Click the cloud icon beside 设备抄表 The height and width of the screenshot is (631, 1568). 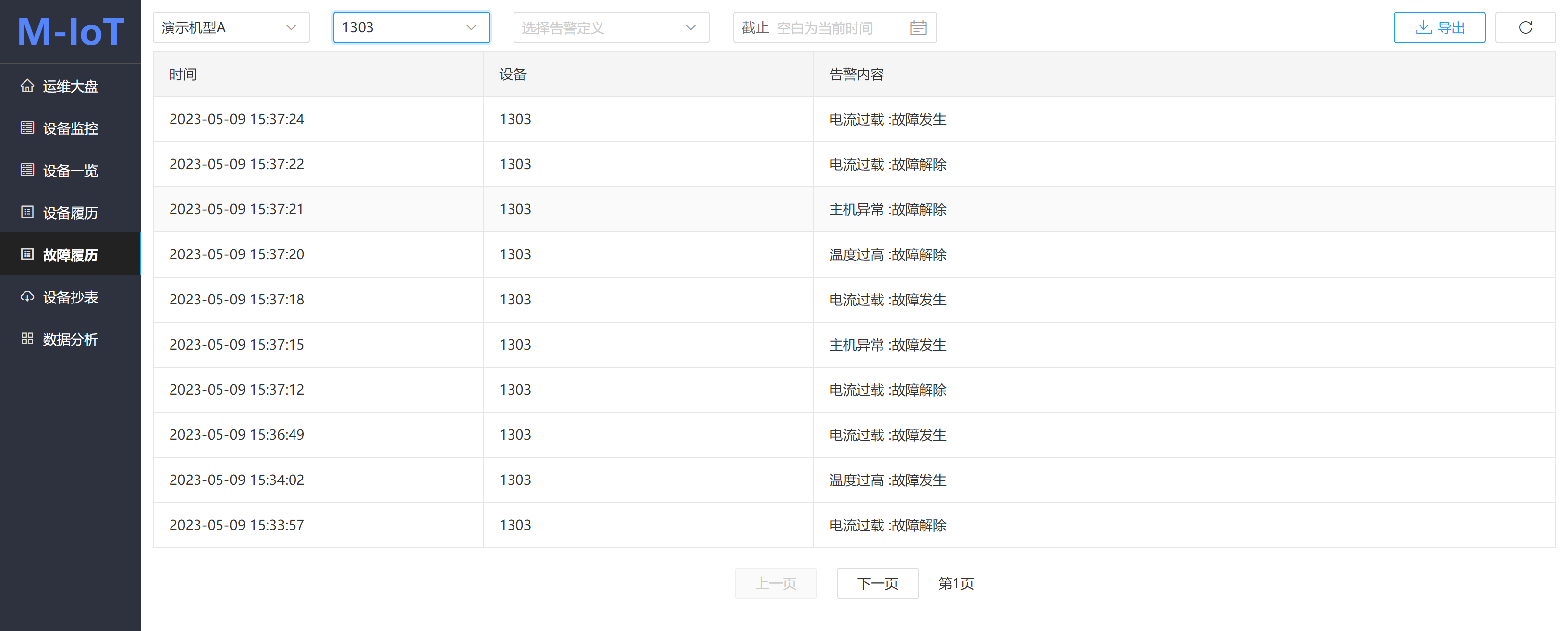pos(27,297)
